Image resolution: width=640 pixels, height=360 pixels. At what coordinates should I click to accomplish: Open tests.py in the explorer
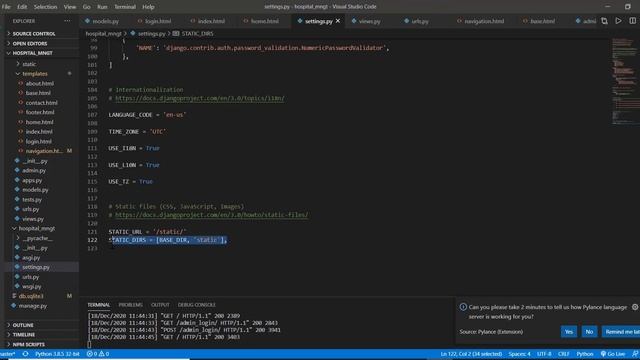(32, 200)
